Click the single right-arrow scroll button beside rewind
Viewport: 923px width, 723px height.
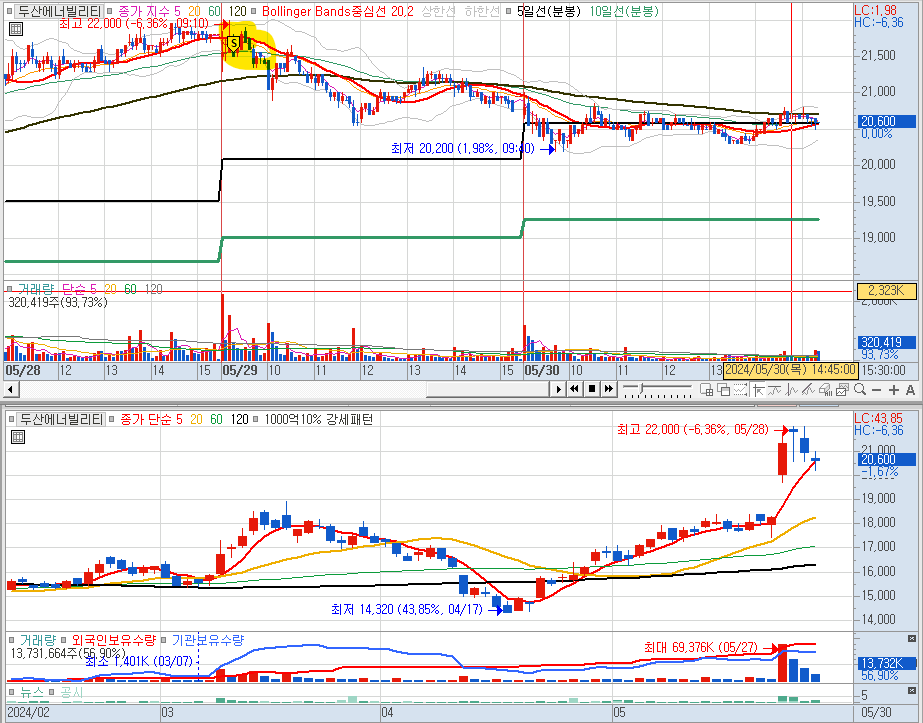(558, 389)
